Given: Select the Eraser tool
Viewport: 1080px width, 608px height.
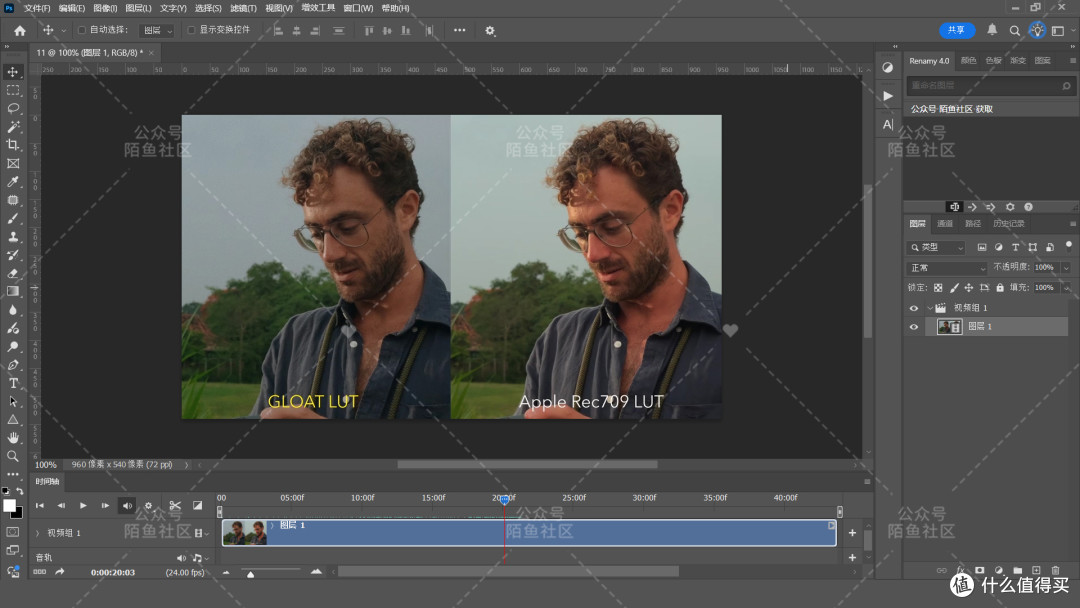Looking at the screenshot, I should (x=13, y=273).
